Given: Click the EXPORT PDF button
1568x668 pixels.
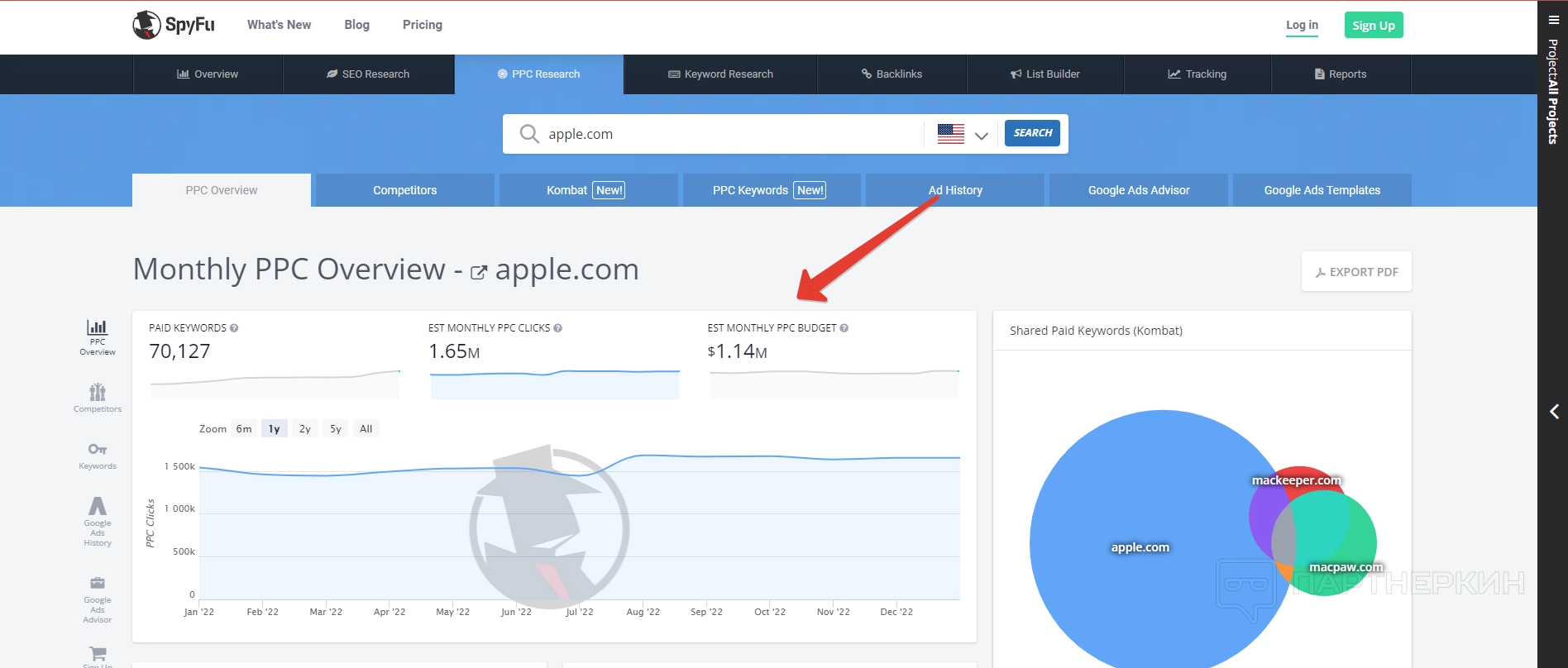Looking at the screenshot, I should [1356, 272].
